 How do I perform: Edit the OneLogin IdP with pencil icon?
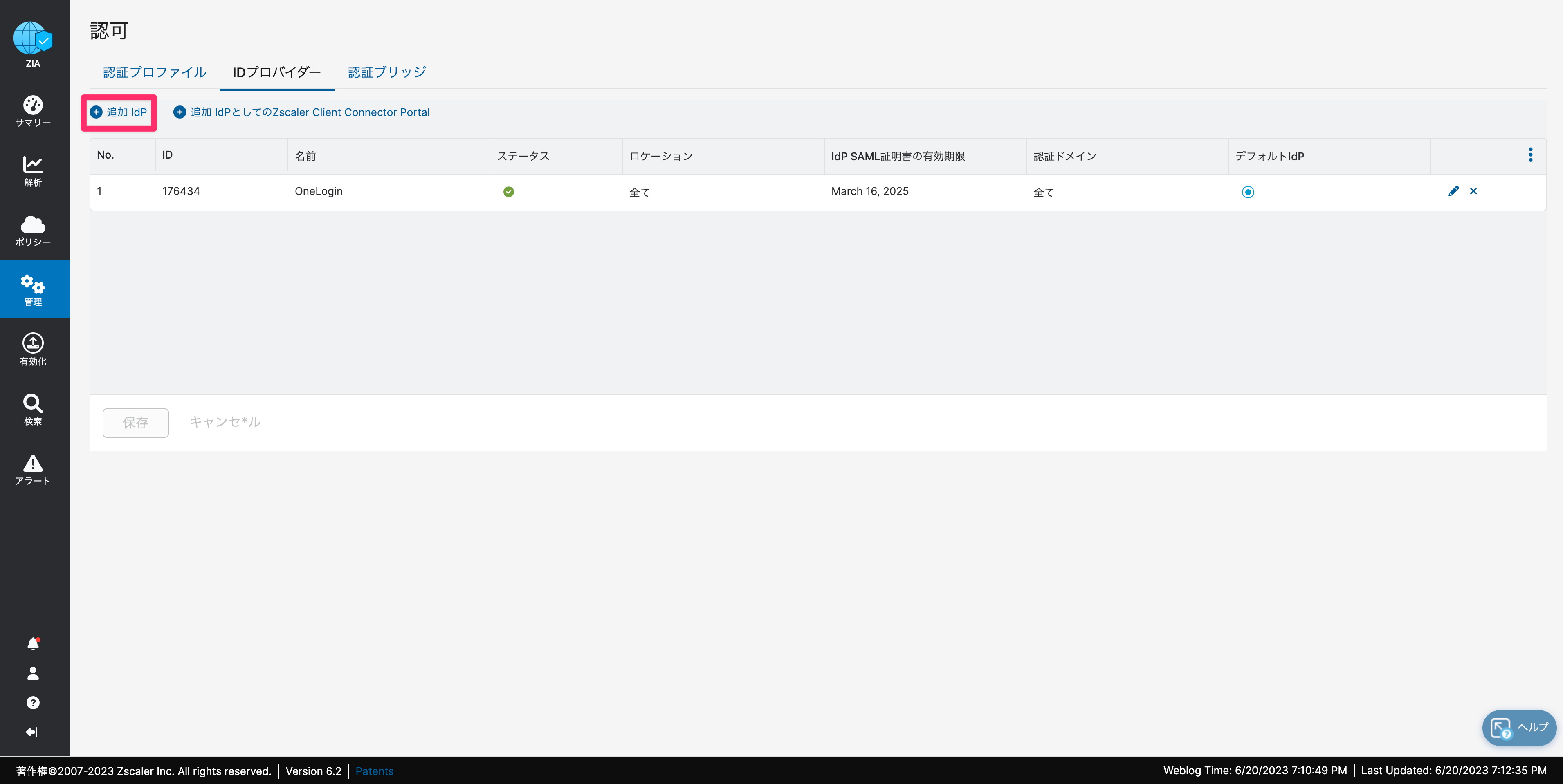(1454, 191)
